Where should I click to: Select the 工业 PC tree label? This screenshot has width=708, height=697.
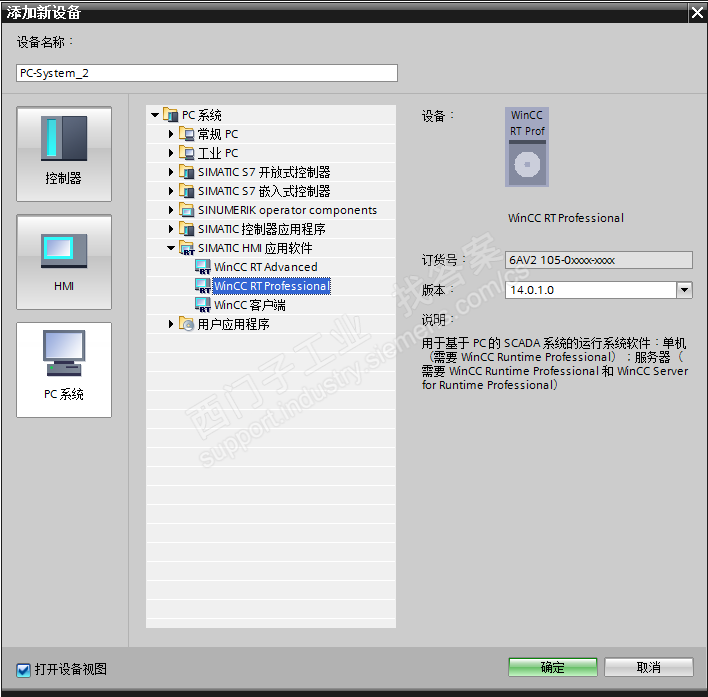(218, 153)
